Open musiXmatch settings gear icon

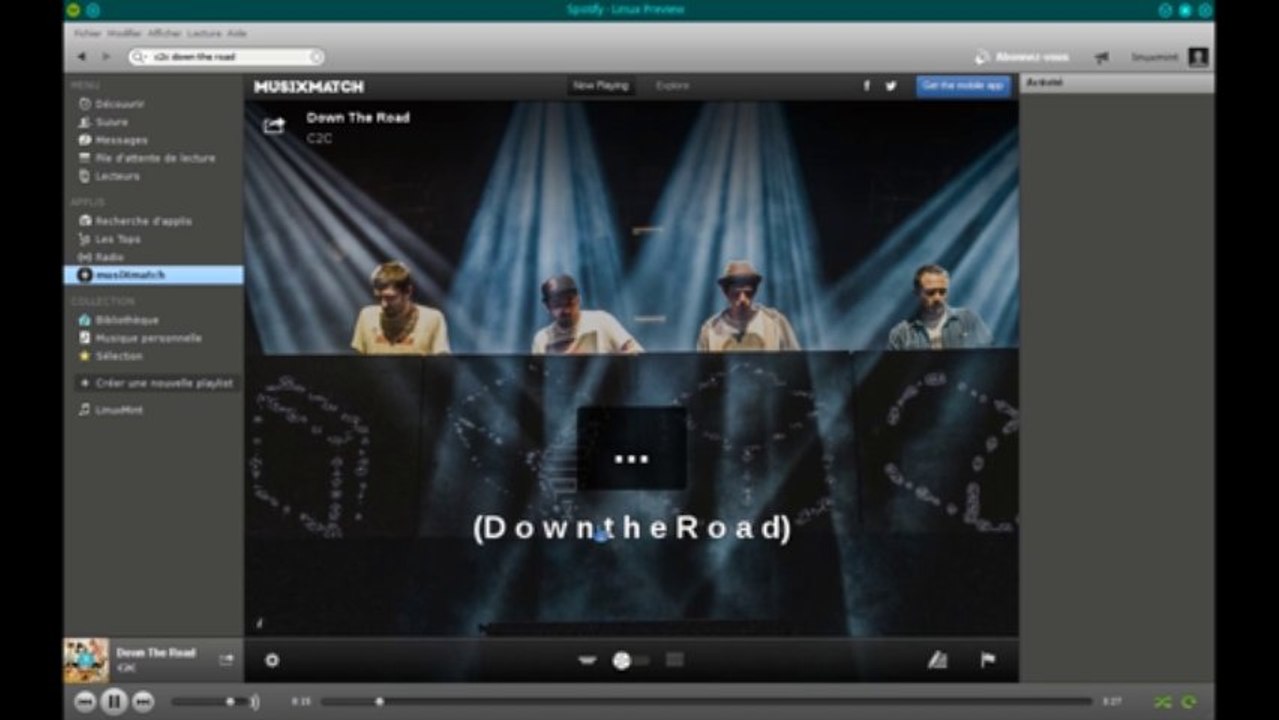[272, 660]
